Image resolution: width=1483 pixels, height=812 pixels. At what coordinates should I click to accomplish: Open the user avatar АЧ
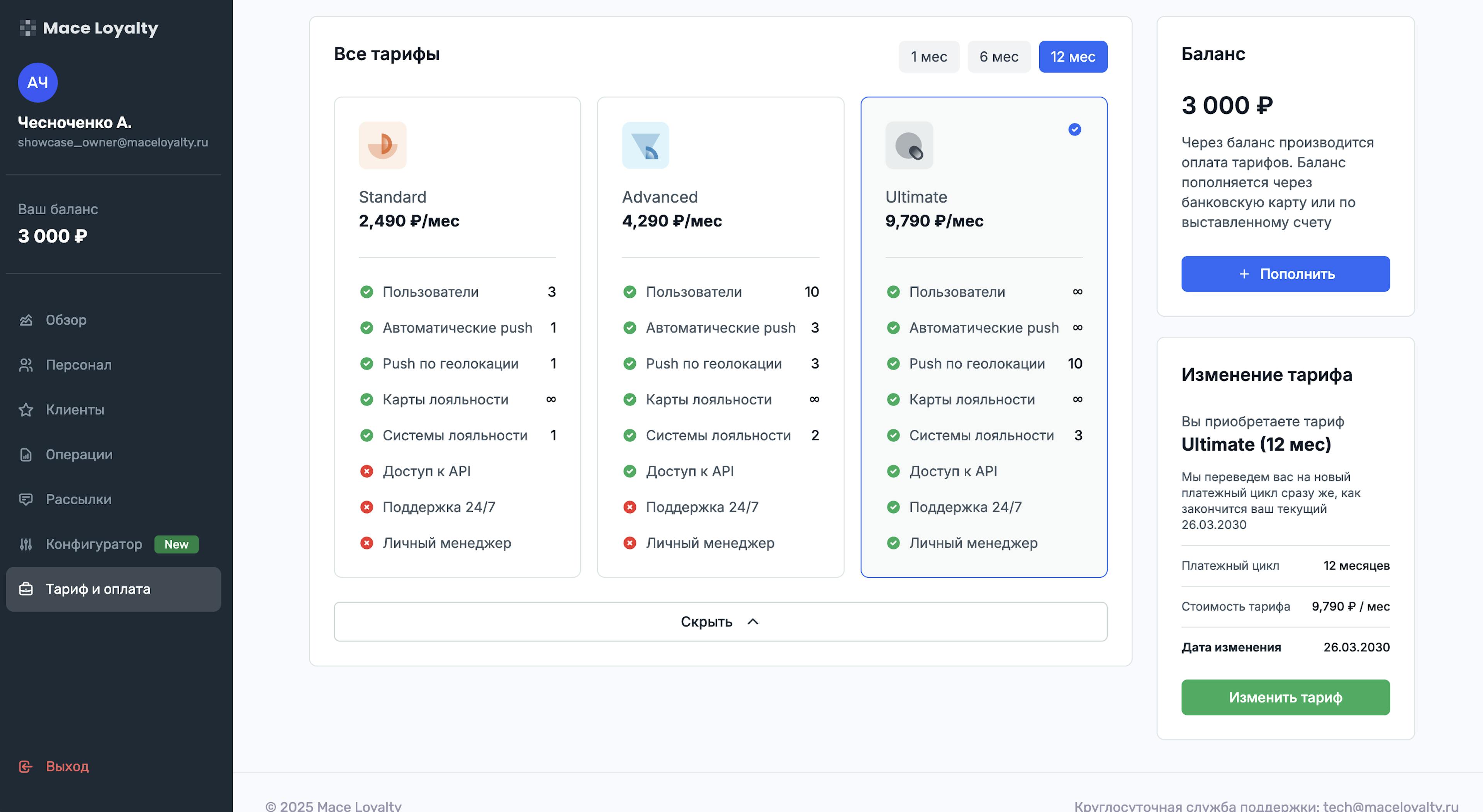(38, 82)
